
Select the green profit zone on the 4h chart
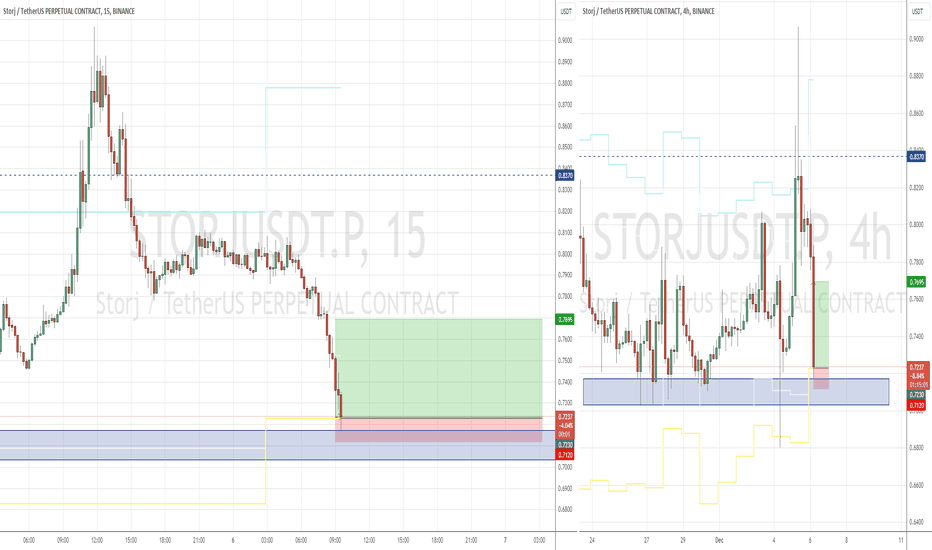[821, 324]
